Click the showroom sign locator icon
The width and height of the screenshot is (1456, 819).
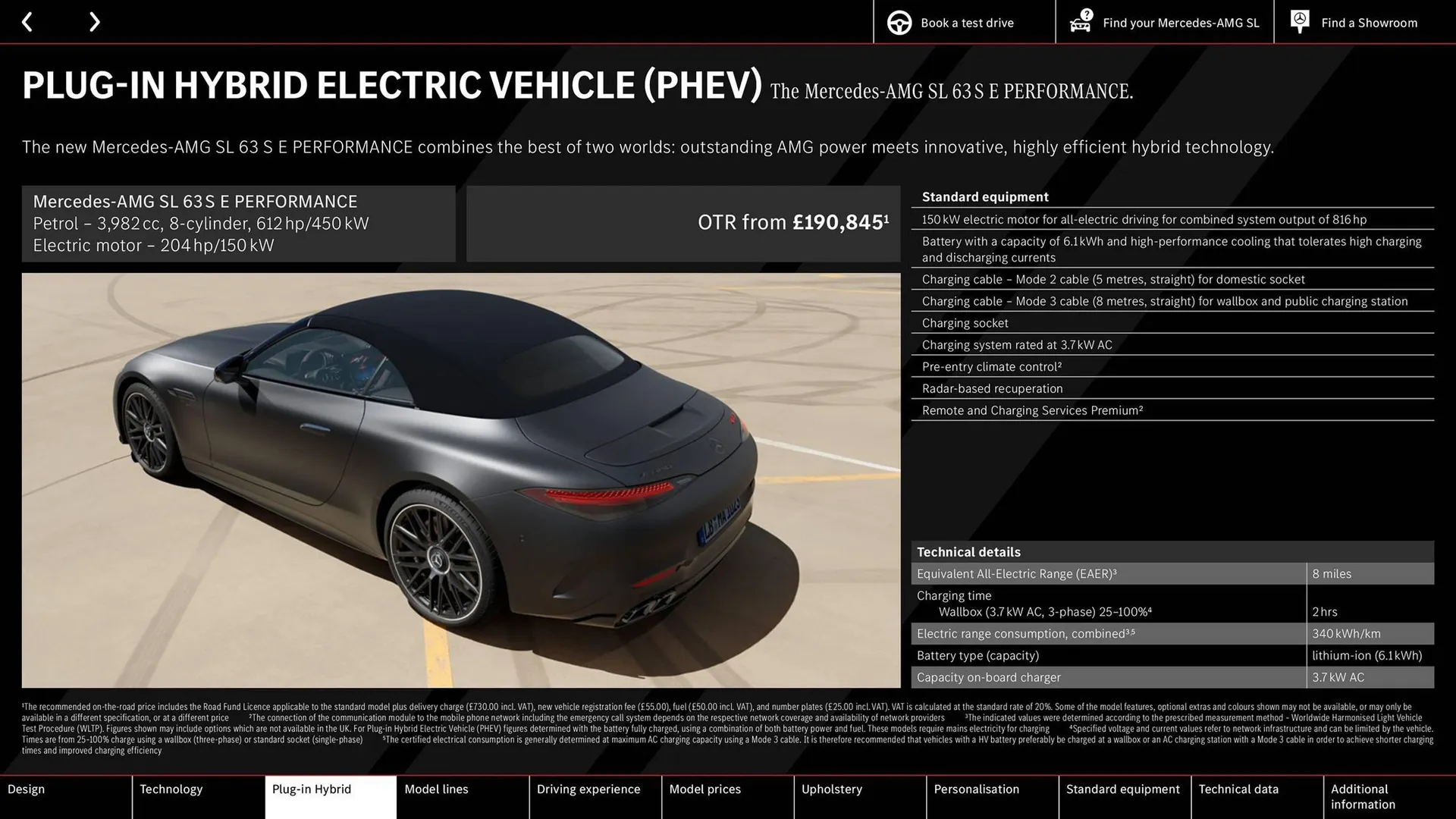(x=1300, y=22)
